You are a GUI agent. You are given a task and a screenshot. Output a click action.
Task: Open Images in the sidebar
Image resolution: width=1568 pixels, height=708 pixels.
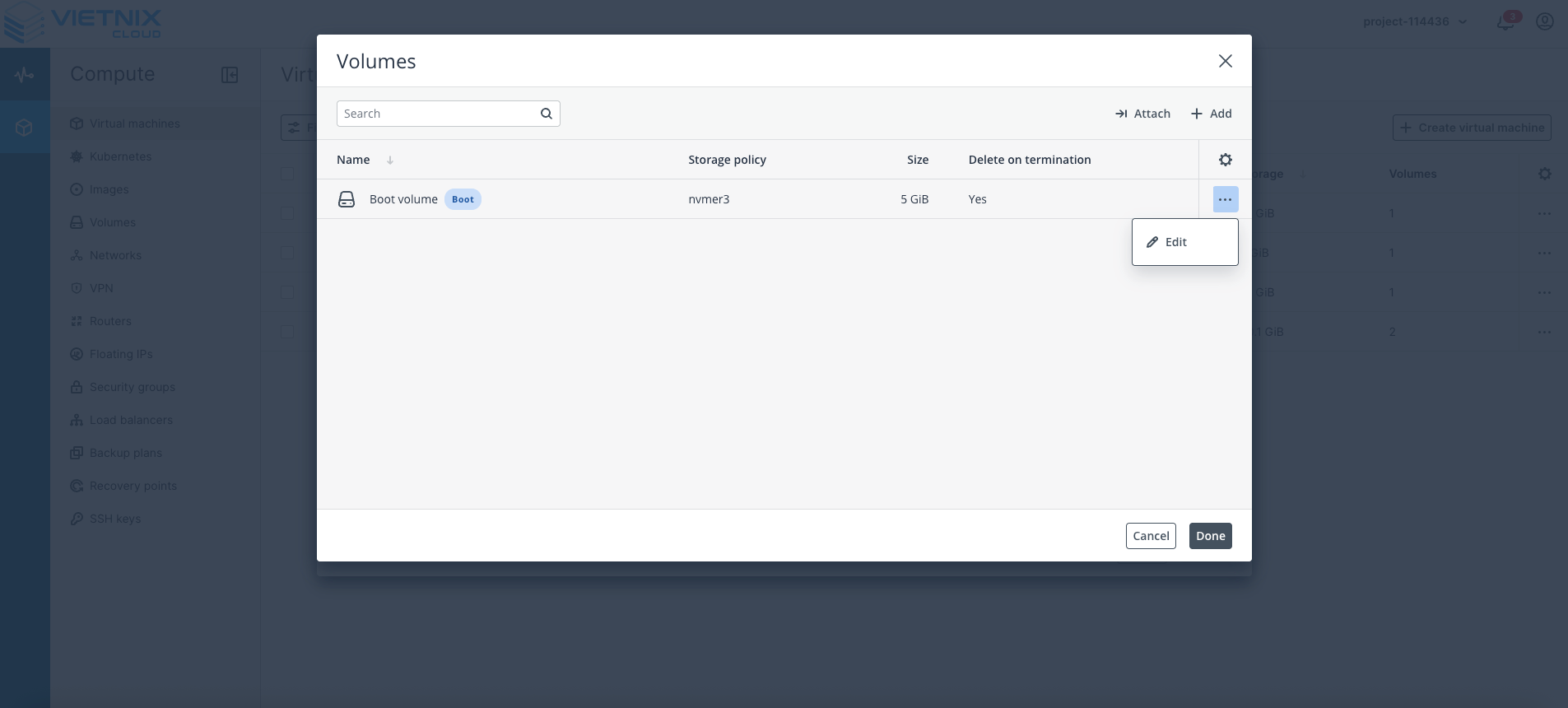(155, 189)
